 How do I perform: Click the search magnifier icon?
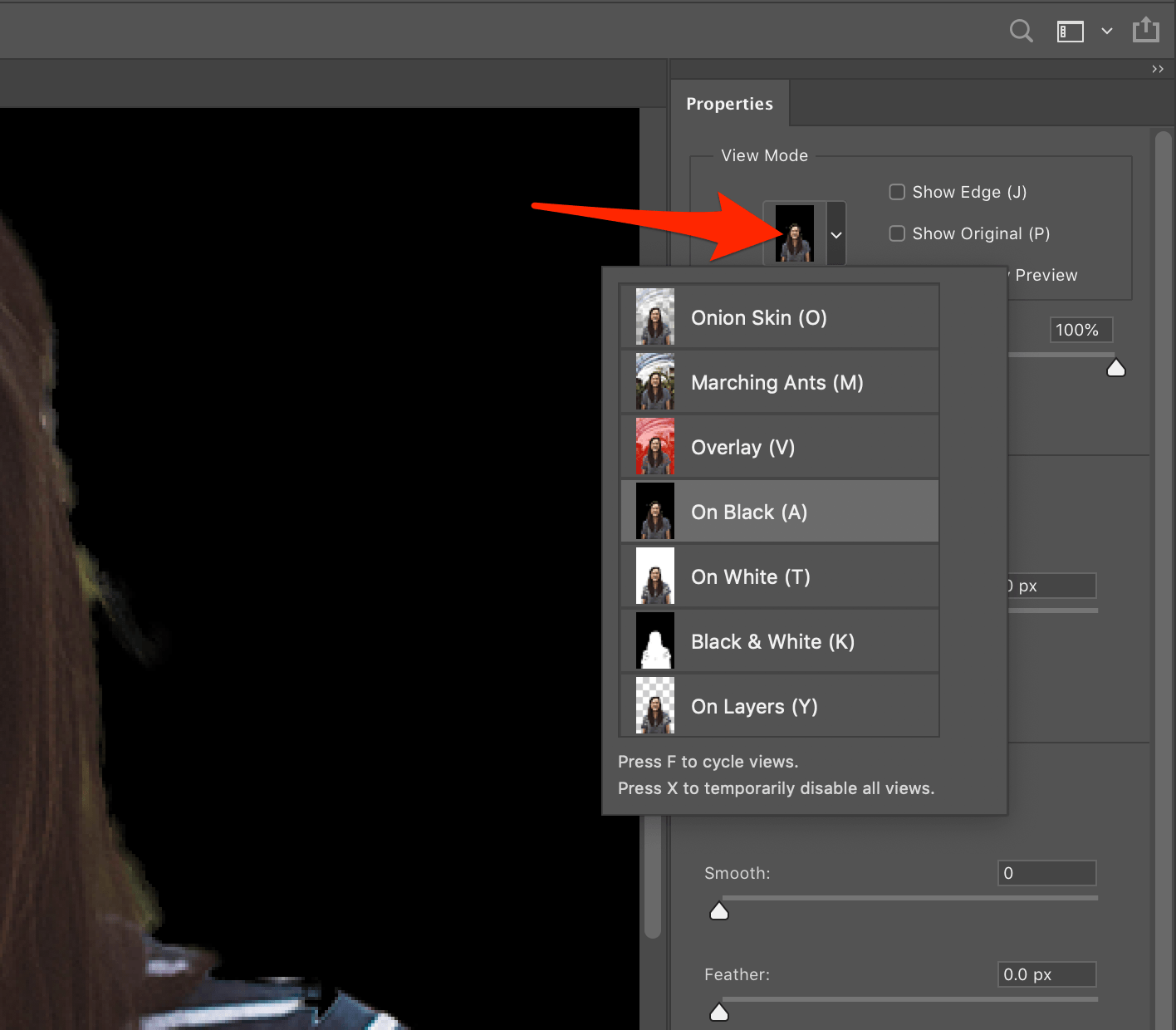[1021, 32]
